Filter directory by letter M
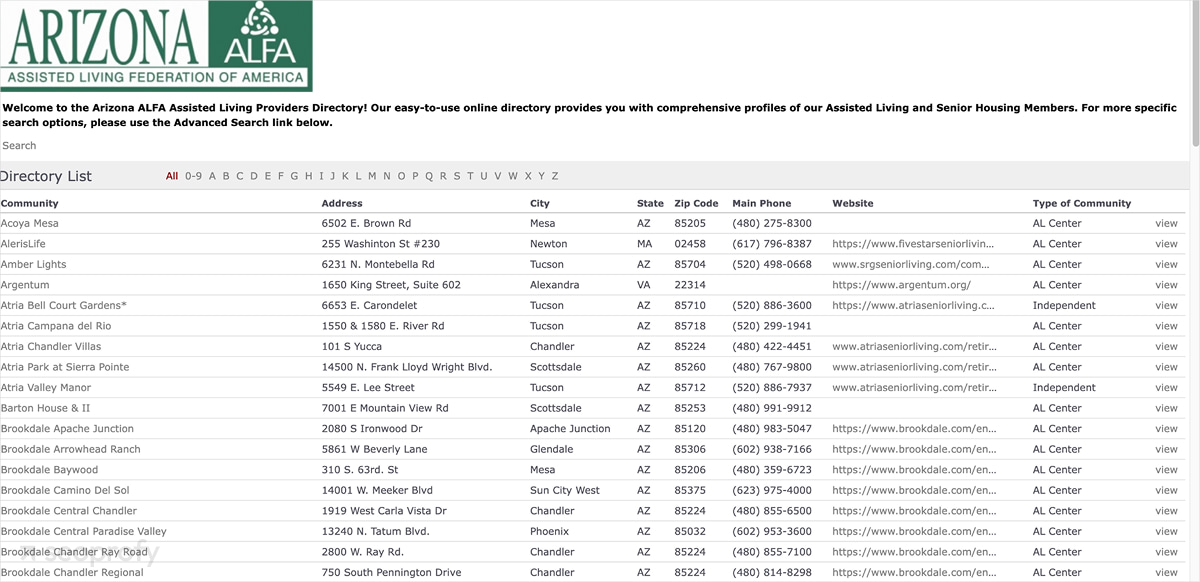The image size is (1200, 582). 372,176
